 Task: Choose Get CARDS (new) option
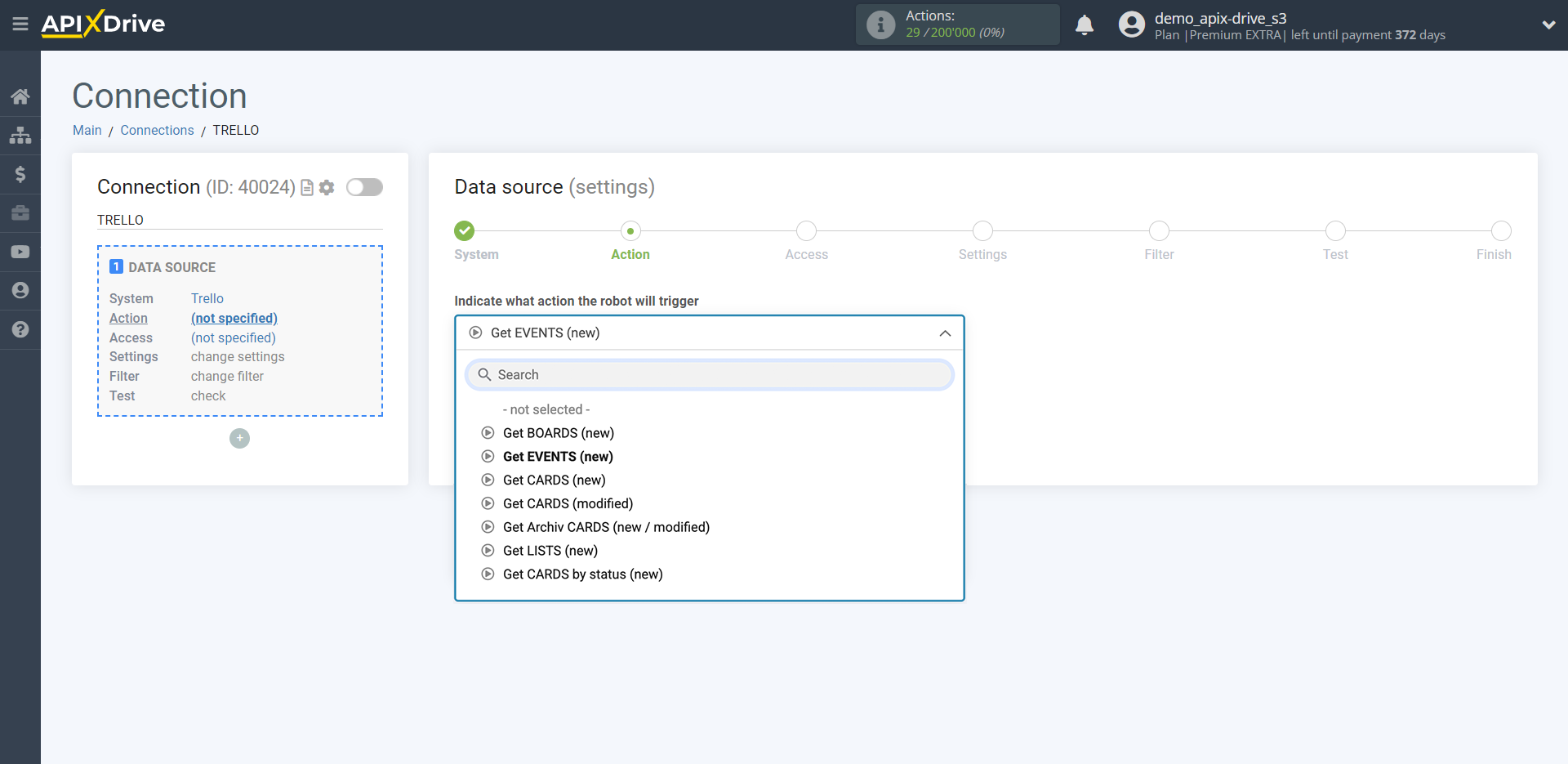(555, 480)
